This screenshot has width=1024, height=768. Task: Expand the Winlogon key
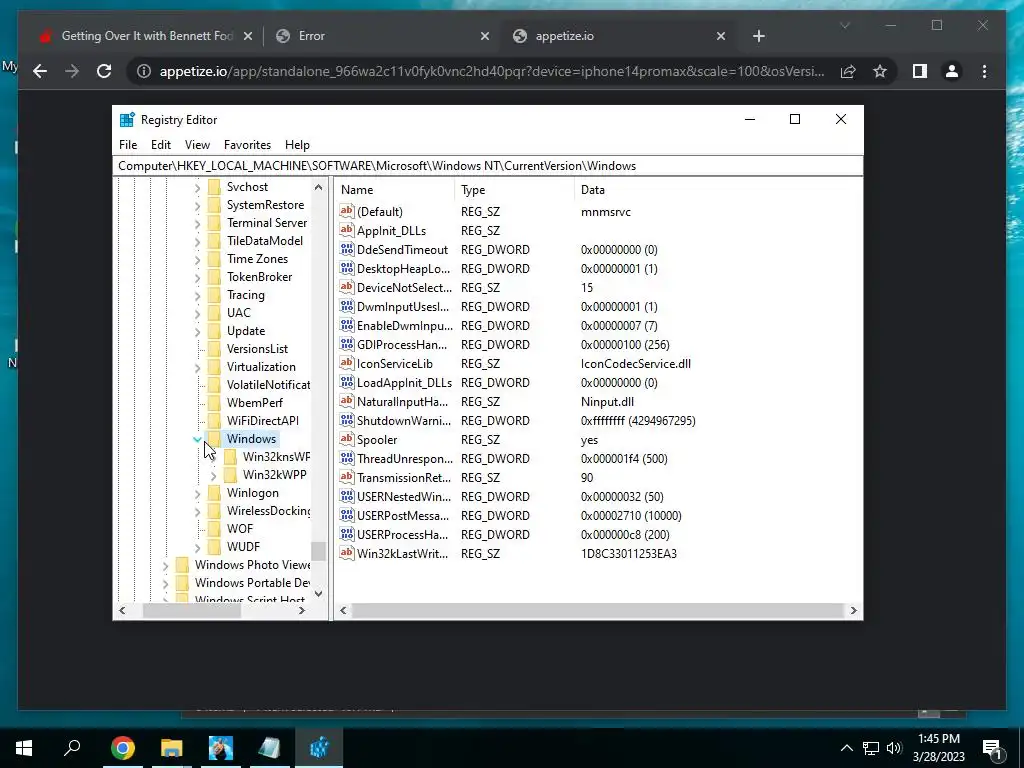point(197,494)
